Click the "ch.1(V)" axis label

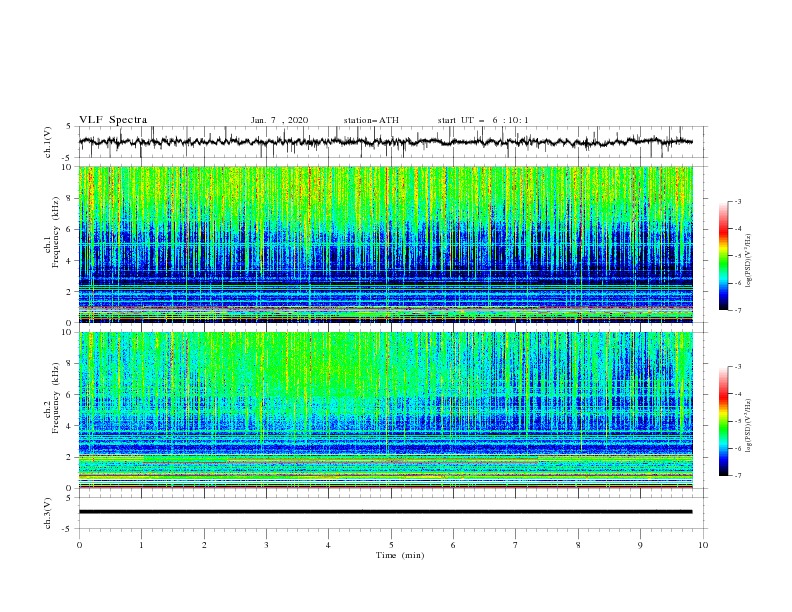(x=48, y=142)
